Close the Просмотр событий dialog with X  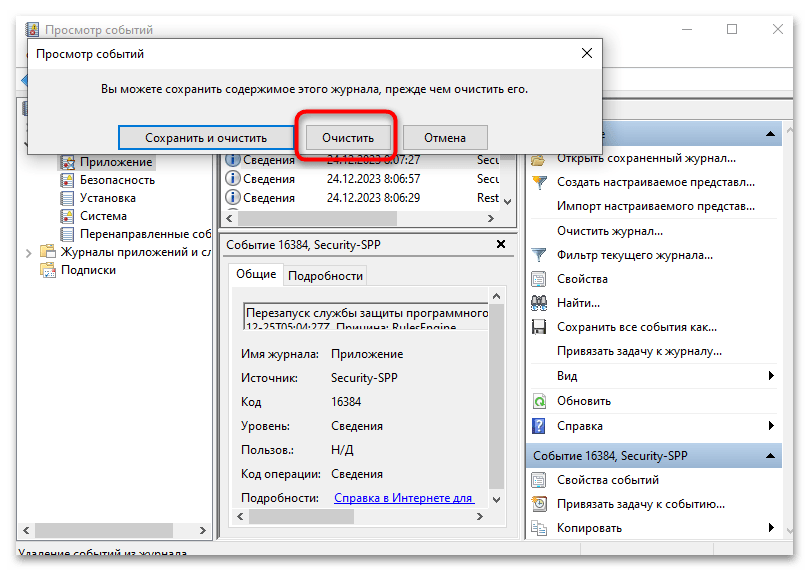[587, 53]
